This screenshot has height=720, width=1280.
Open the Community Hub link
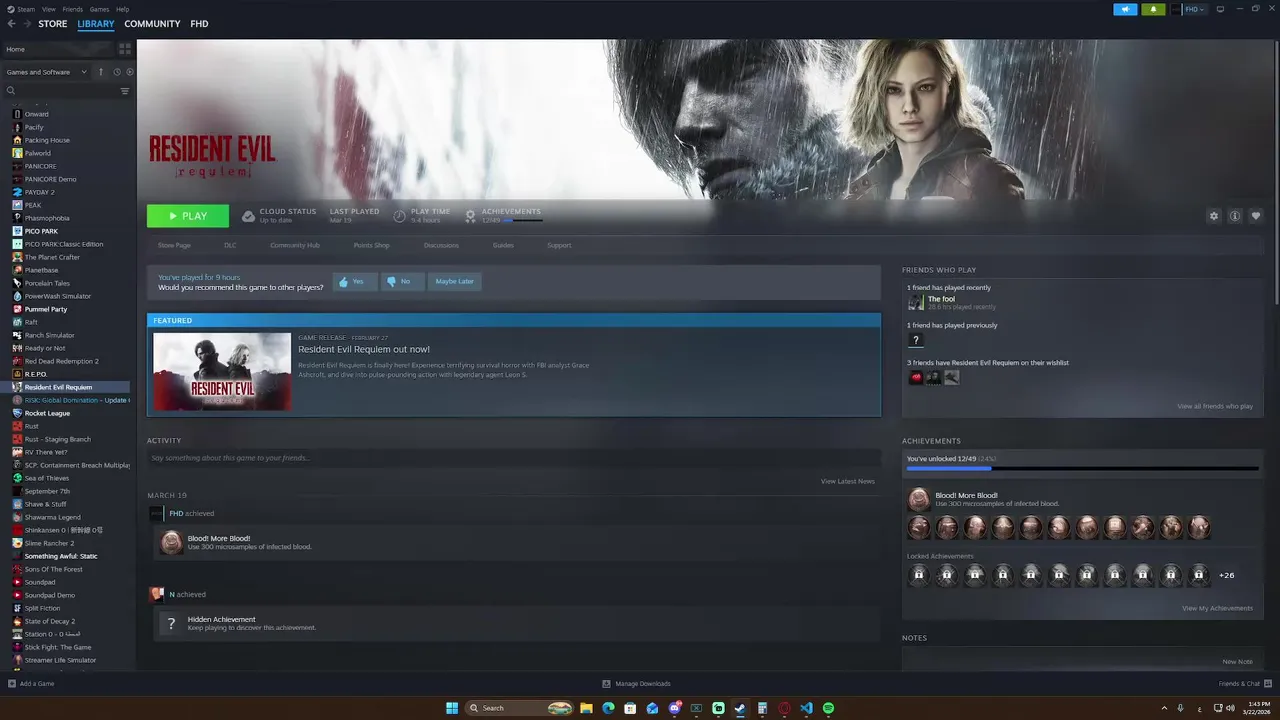pyautogui.click(x=295, y=245)
